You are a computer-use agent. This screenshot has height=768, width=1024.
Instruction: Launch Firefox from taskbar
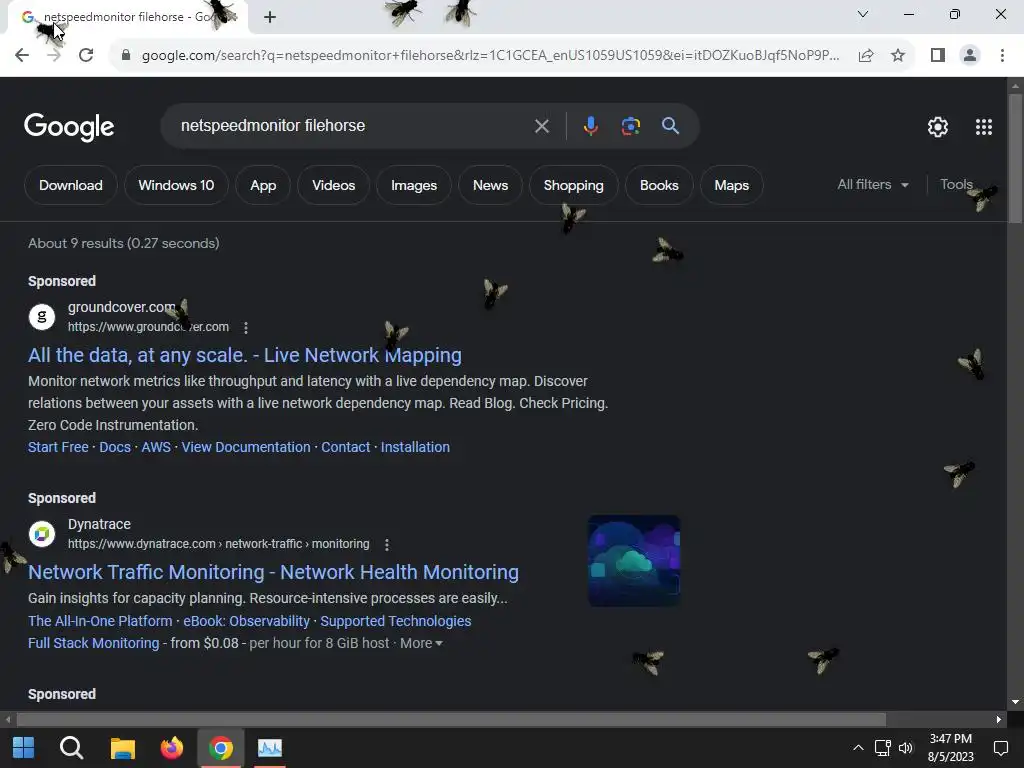coord(172,748)
